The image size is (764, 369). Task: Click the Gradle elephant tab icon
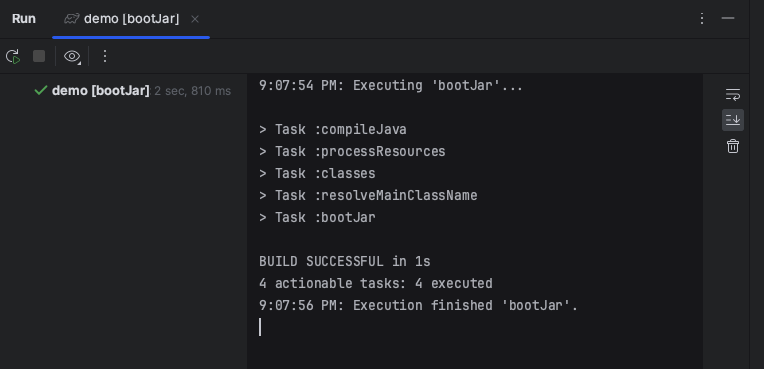click(72, 19)
